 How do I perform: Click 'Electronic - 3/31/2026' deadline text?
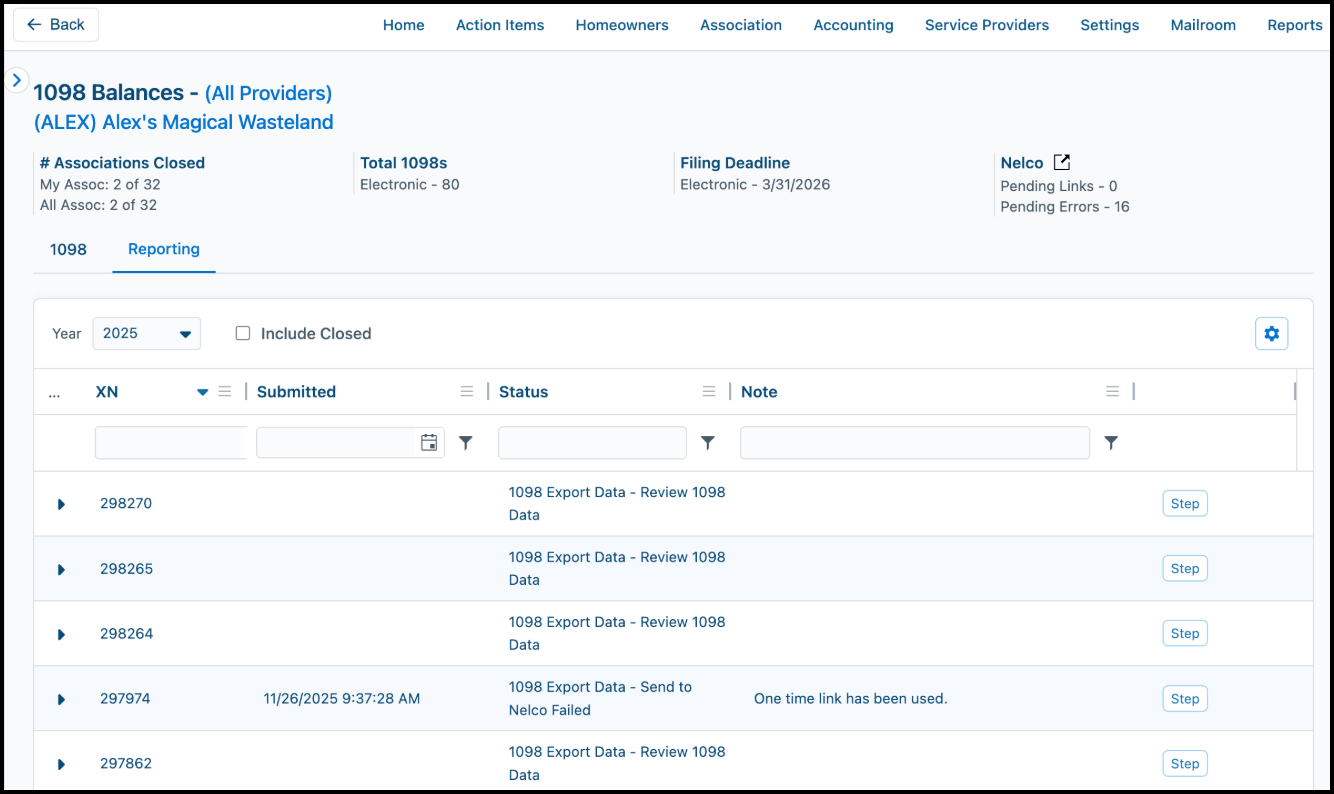pyautogui.click(x=755, y=184)
